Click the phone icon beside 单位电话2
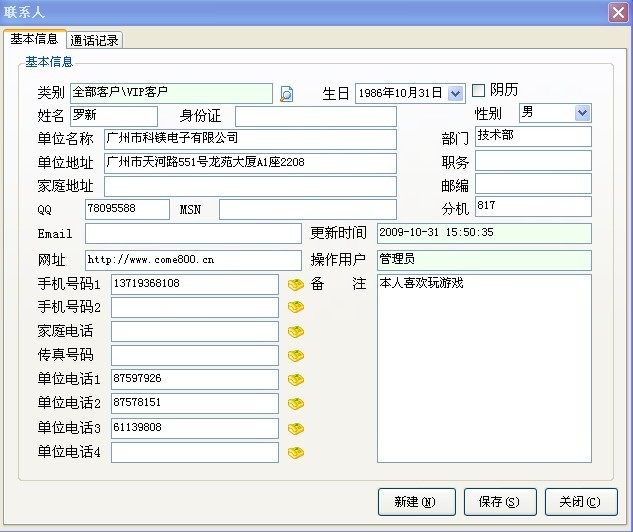 click(295, 404)
